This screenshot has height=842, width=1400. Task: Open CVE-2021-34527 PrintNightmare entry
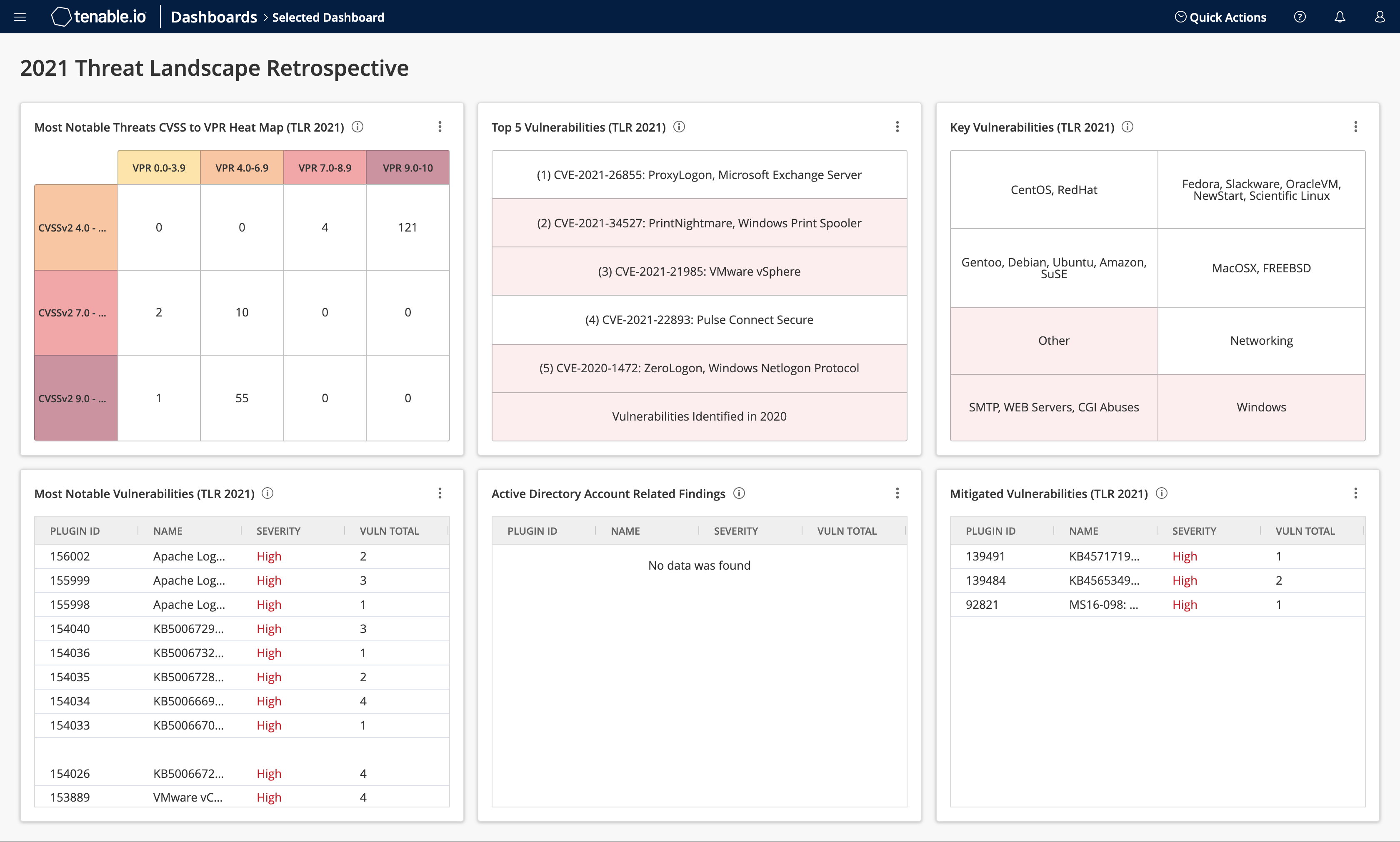coord(700,223)
